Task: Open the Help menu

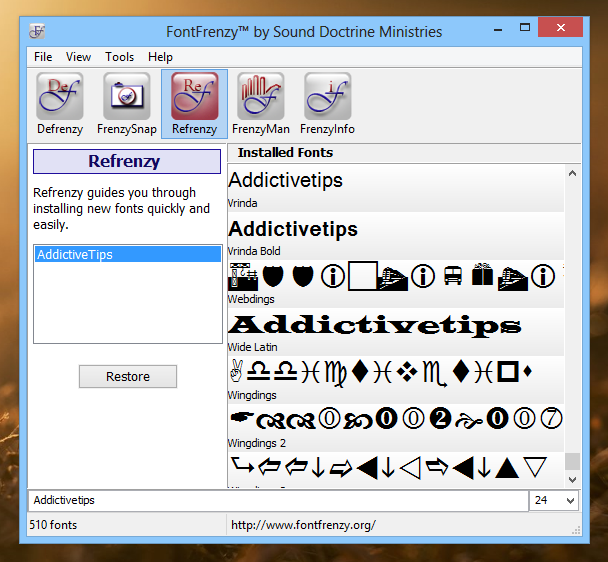Action: click(160, 57)
